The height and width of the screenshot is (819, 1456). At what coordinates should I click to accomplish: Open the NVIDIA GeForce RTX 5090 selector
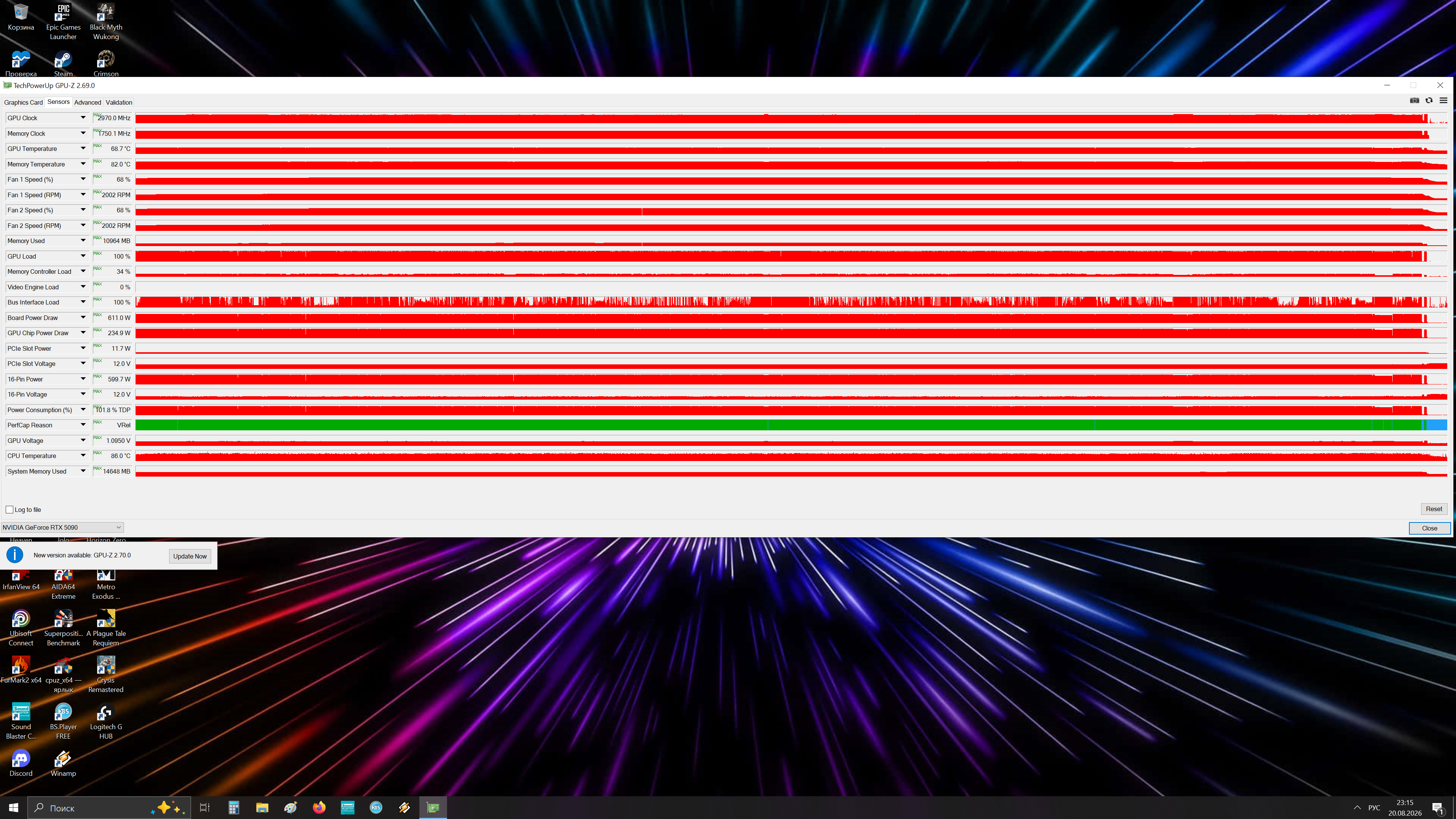point(62,527)
